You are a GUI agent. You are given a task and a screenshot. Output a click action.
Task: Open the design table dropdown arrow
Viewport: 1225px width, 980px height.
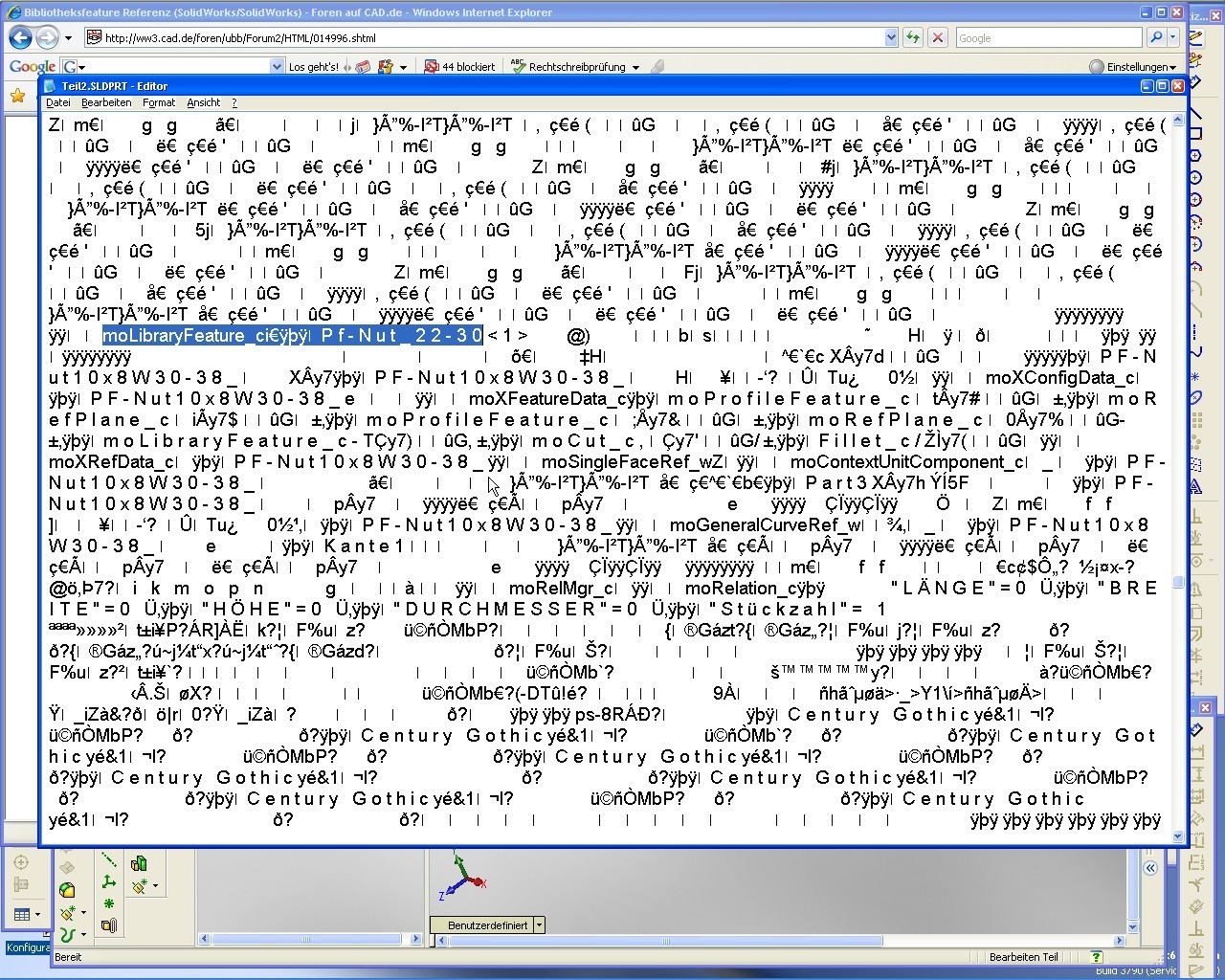pos(37,915)
